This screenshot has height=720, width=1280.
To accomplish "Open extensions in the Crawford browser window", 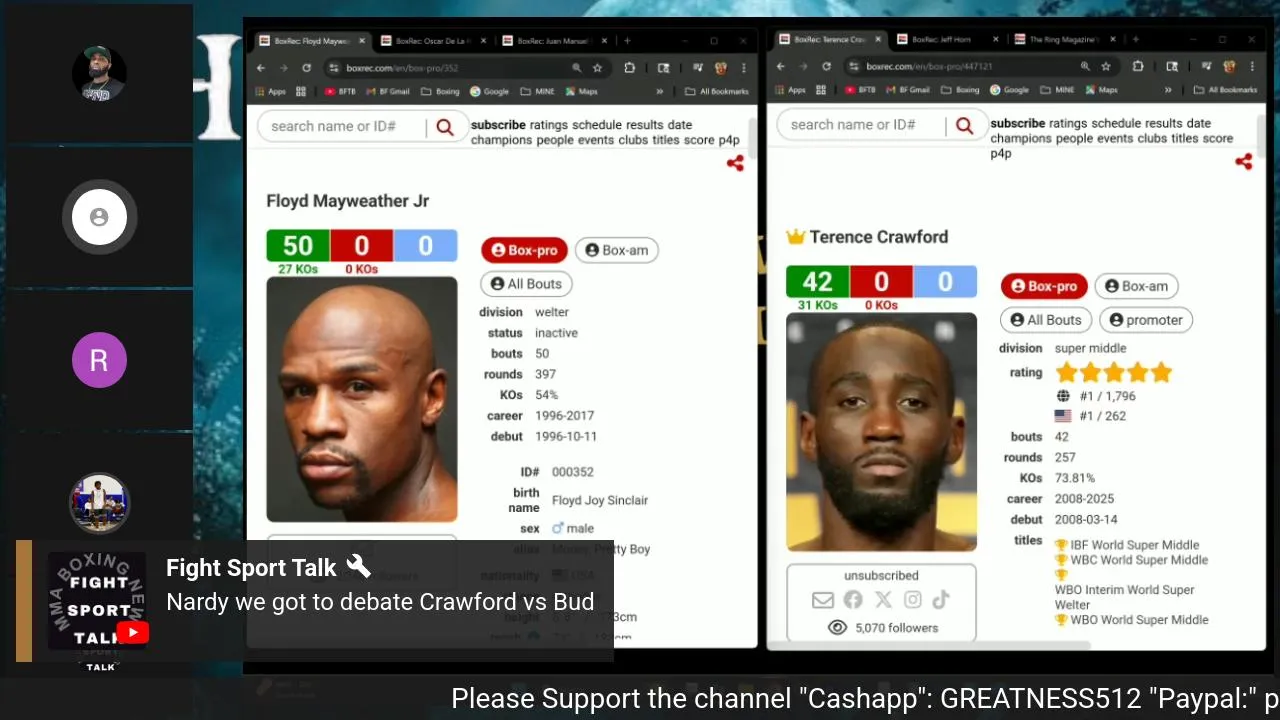I will 1138,67.
